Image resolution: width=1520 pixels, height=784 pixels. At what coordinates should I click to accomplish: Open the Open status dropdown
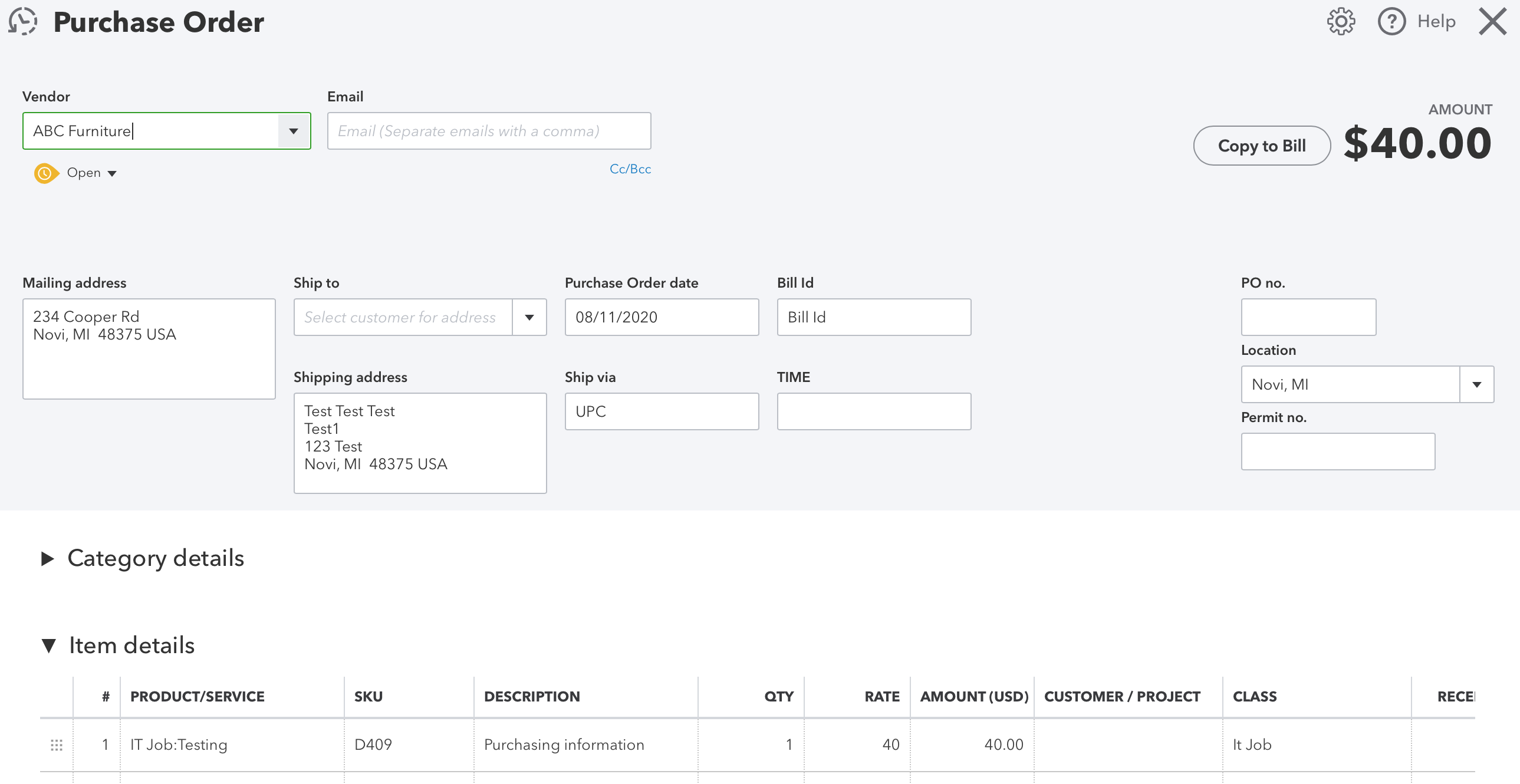[x=92, y=173]
